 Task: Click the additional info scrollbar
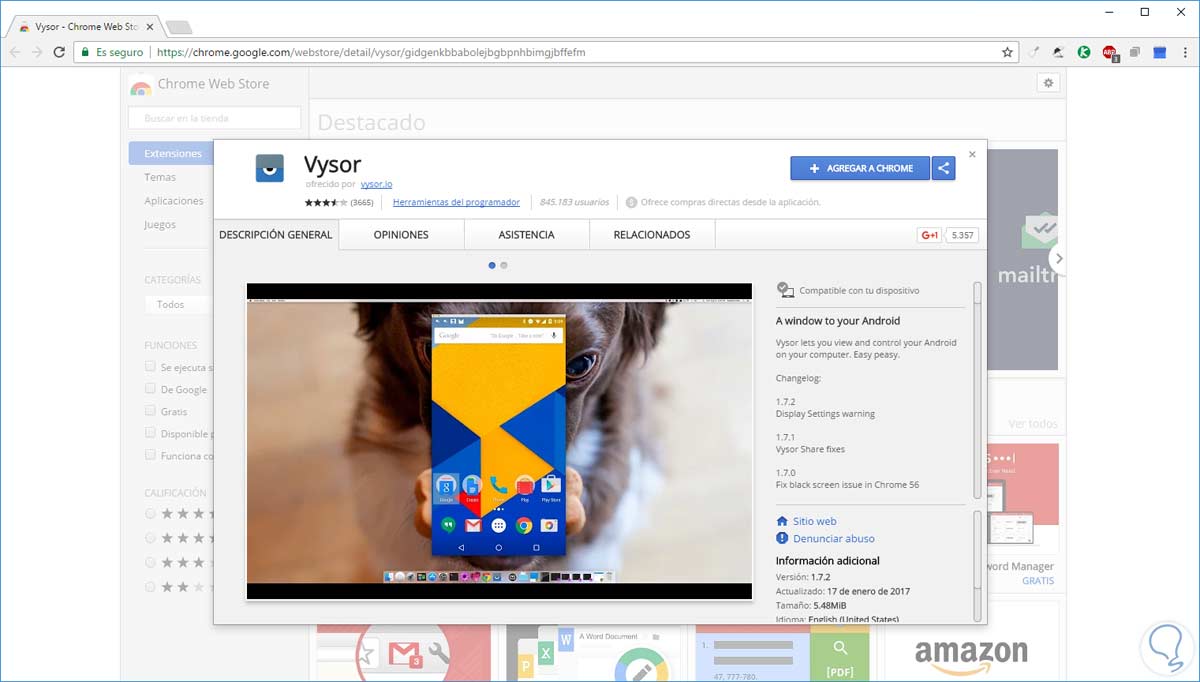pyautogui.click(x=977, y=565)
